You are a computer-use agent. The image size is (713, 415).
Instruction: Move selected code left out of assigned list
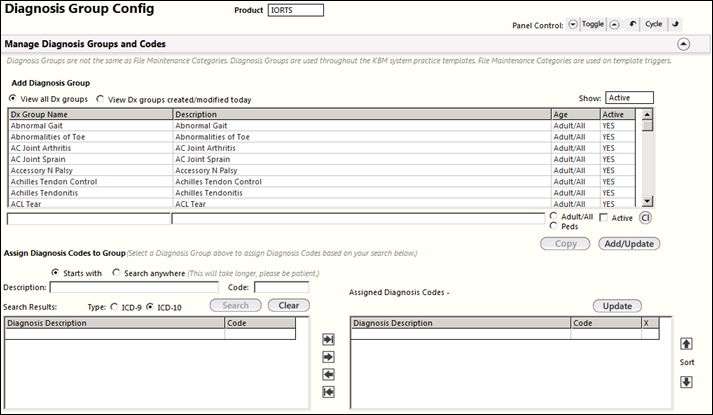tap(328, 375)
